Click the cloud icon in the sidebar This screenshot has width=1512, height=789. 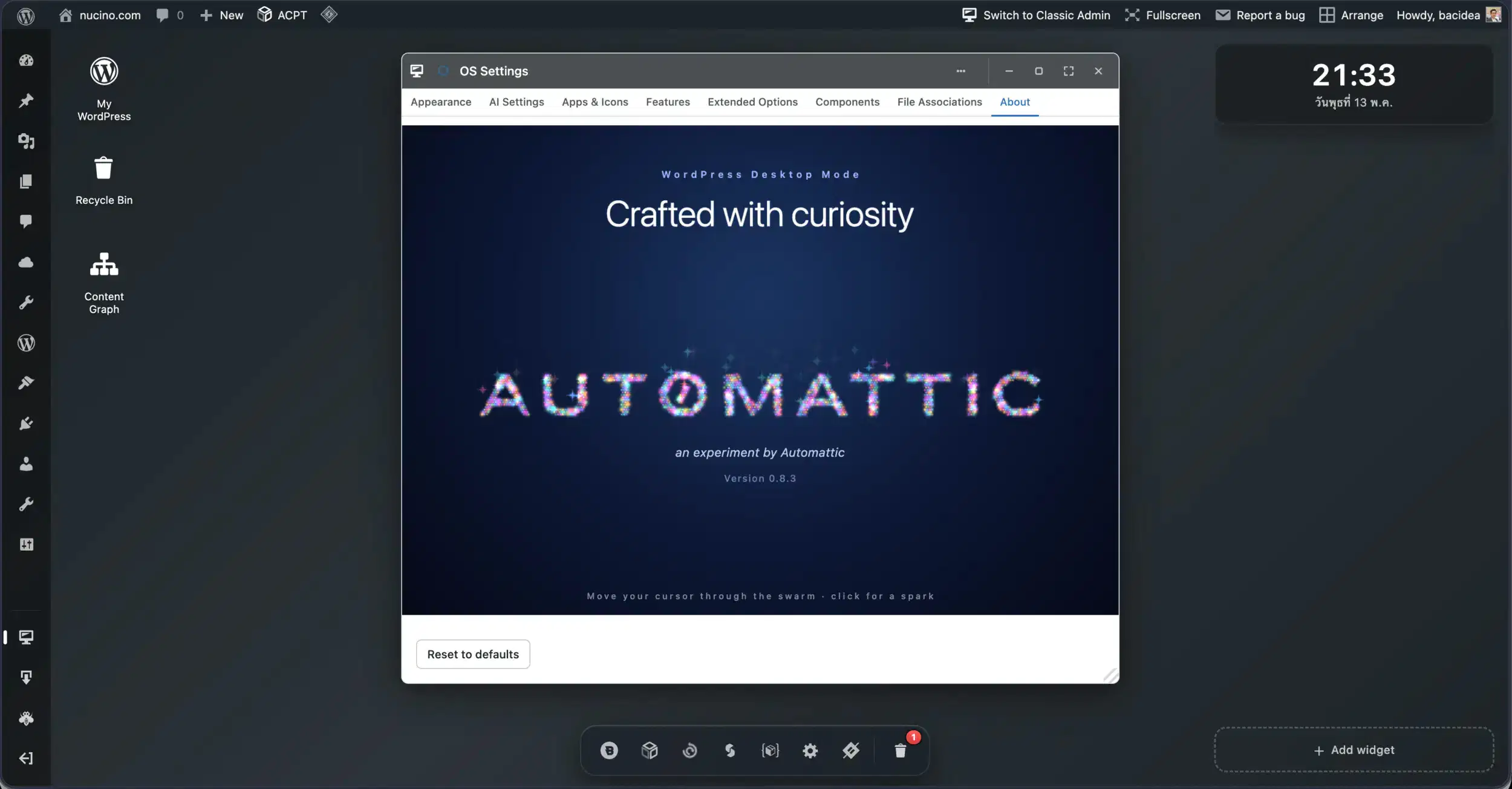pyautogui.click(x=26, y=262)
